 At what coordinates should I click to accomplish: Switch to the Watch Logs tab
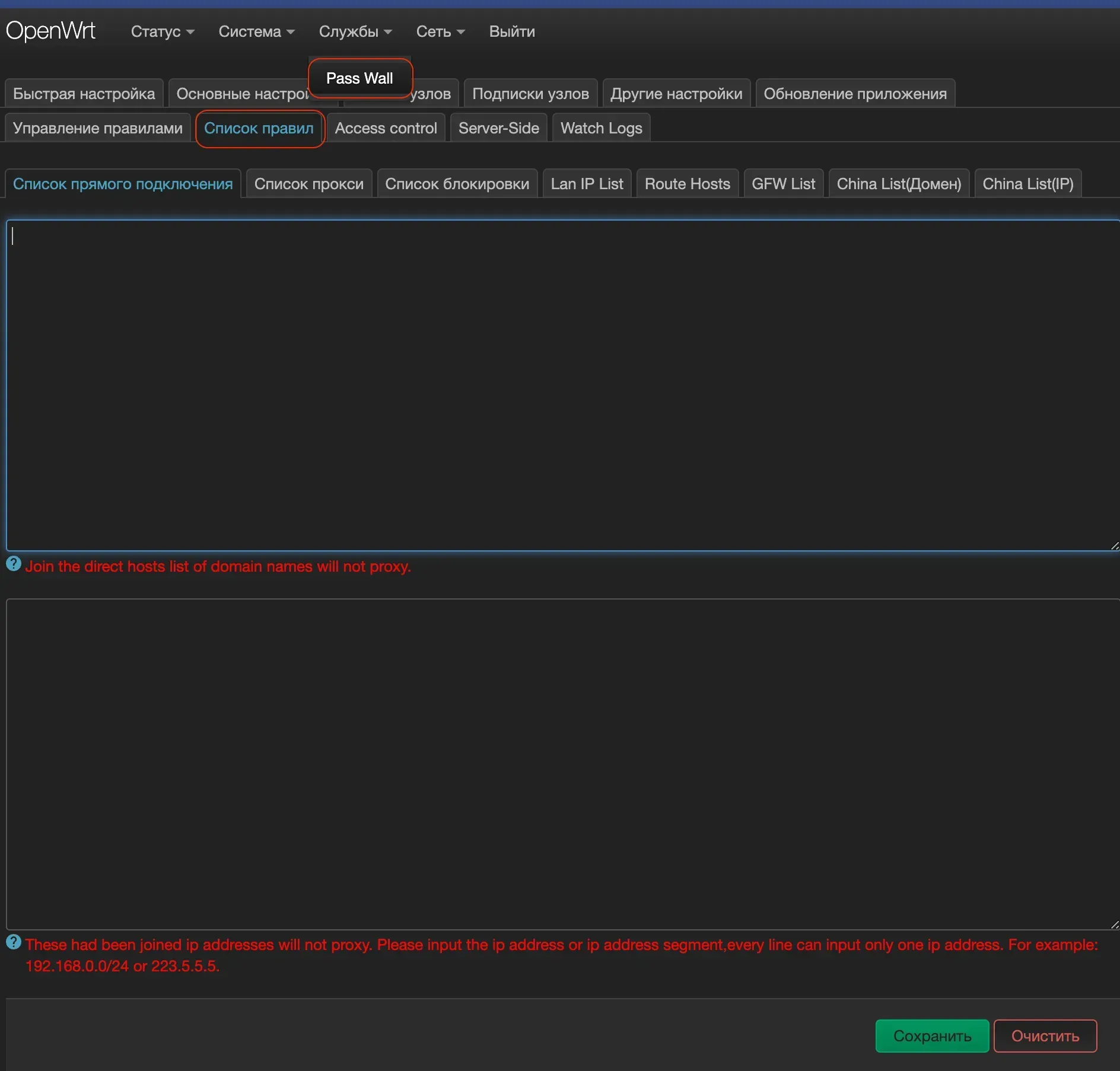click(x=602, y=128)
